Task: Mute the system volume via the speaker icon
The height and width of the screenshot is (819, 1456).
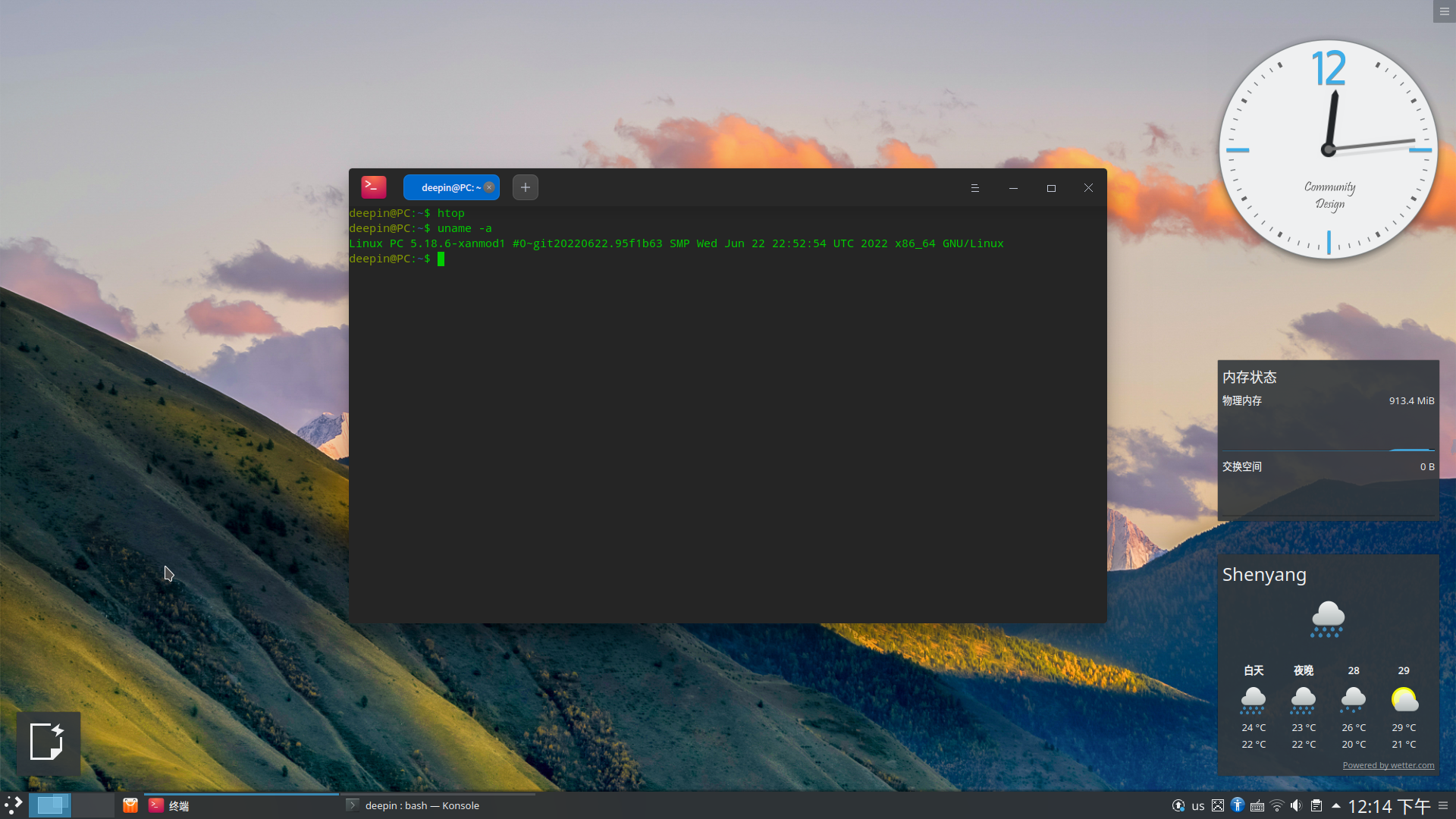Action: click(1296, 805)
